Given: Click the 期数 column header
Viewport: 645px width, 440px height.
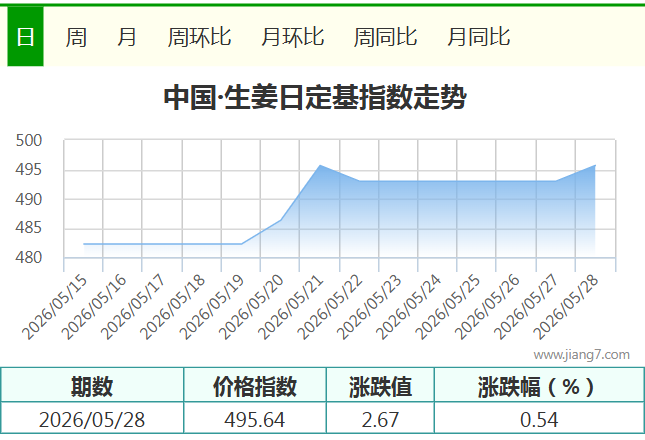Looking at the screenshot, I should (92, 386).
